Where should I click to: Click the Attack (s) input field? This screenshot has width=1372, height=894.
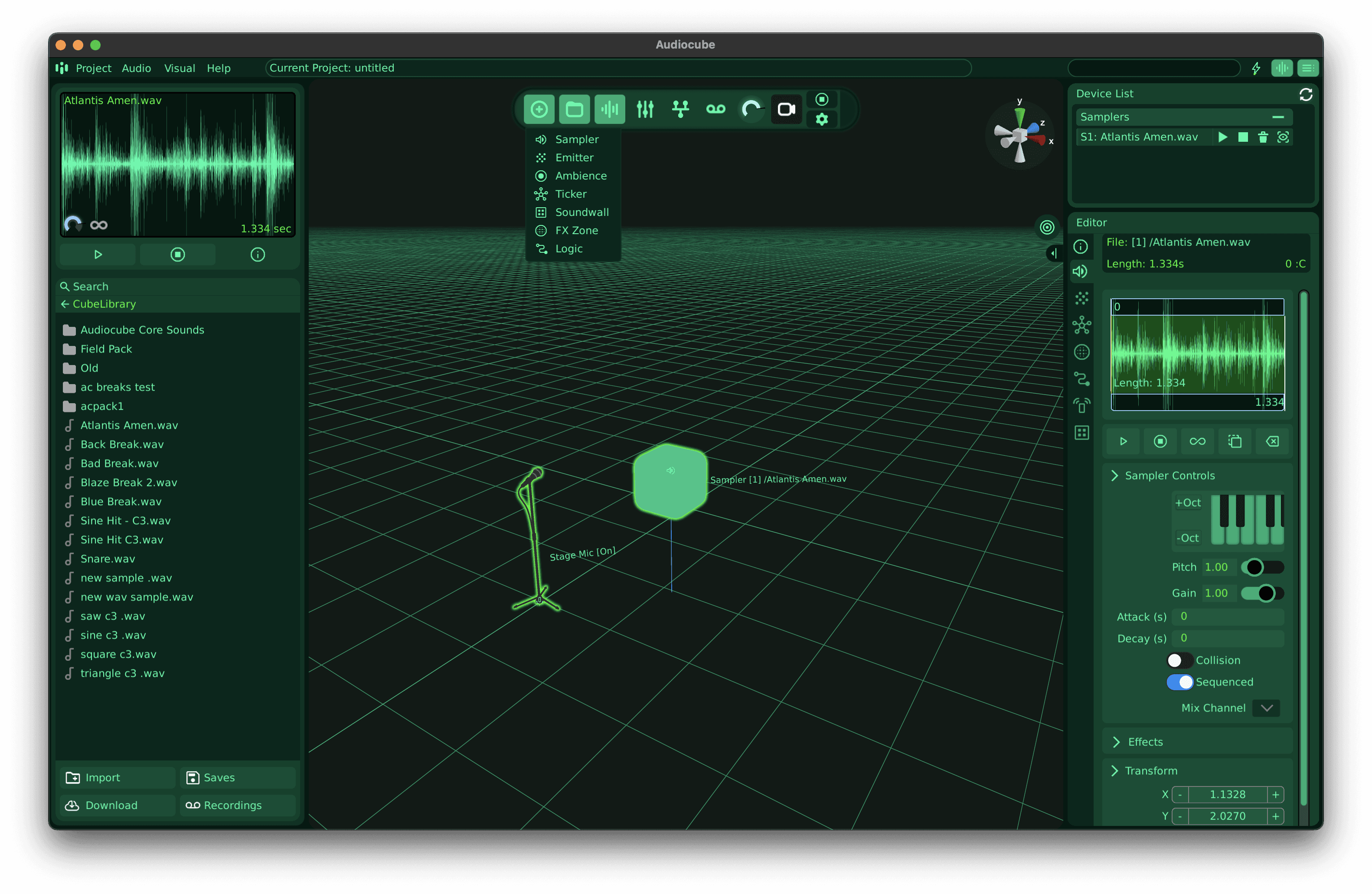click(x=1228, y=617)
